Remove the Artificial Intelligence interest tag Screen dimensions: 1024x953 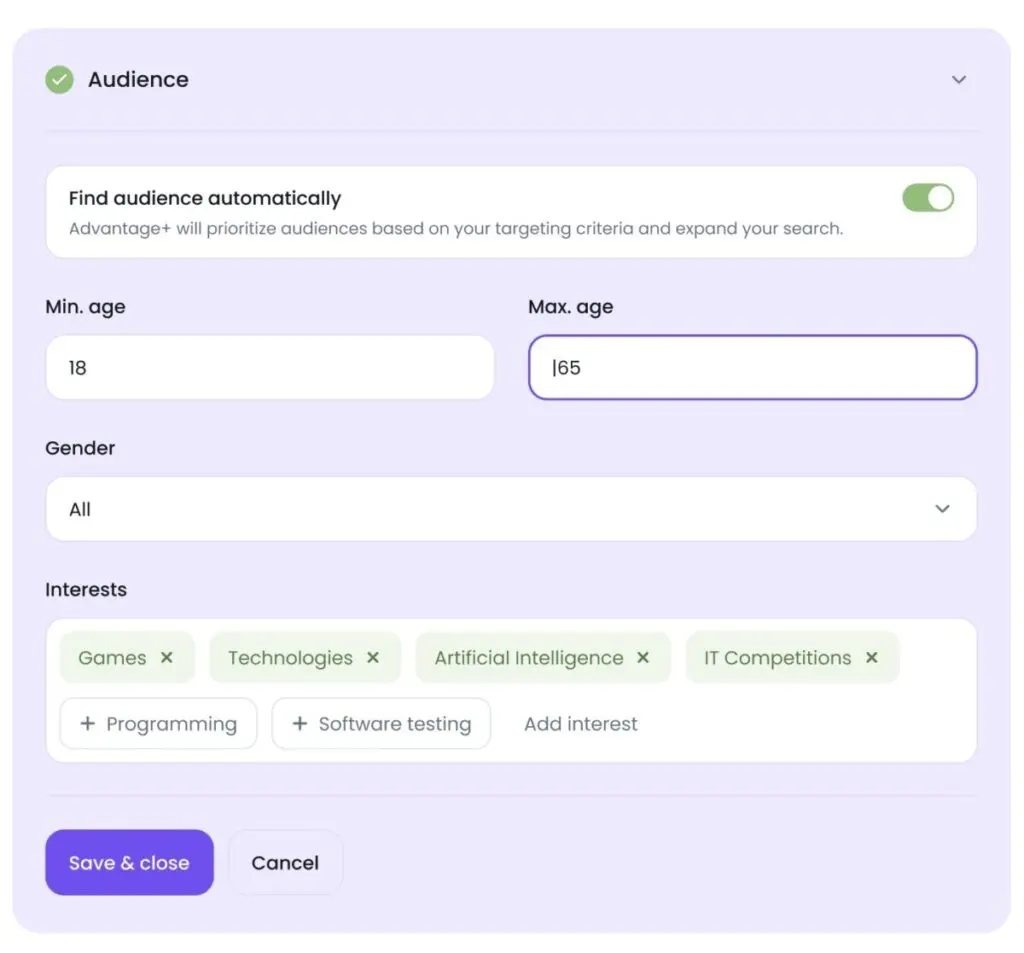pos(643,657)
